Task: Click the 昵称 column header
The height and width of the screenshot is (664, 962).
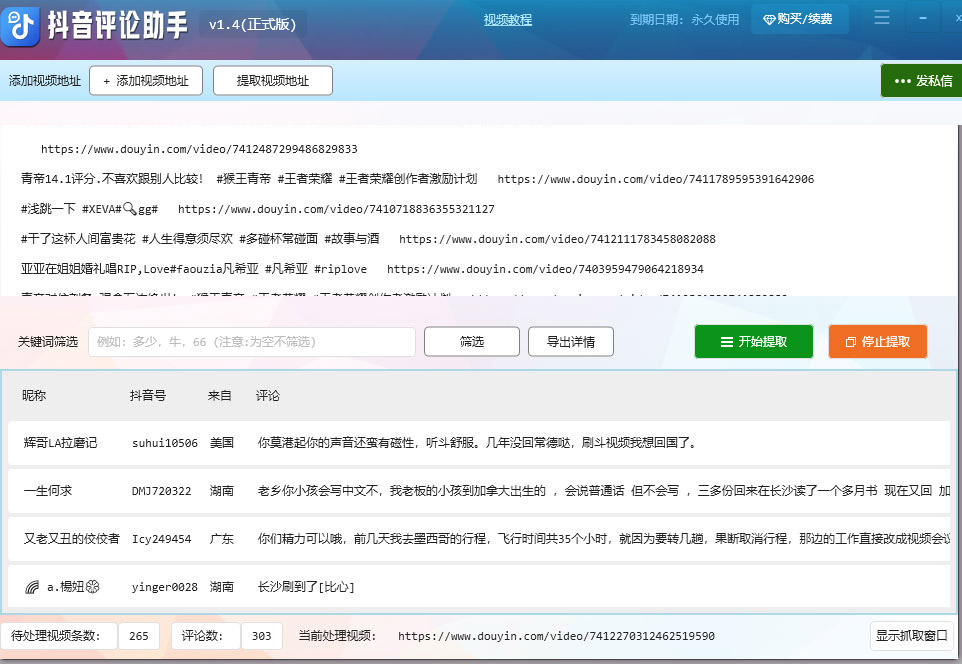Action: point(34,396)
